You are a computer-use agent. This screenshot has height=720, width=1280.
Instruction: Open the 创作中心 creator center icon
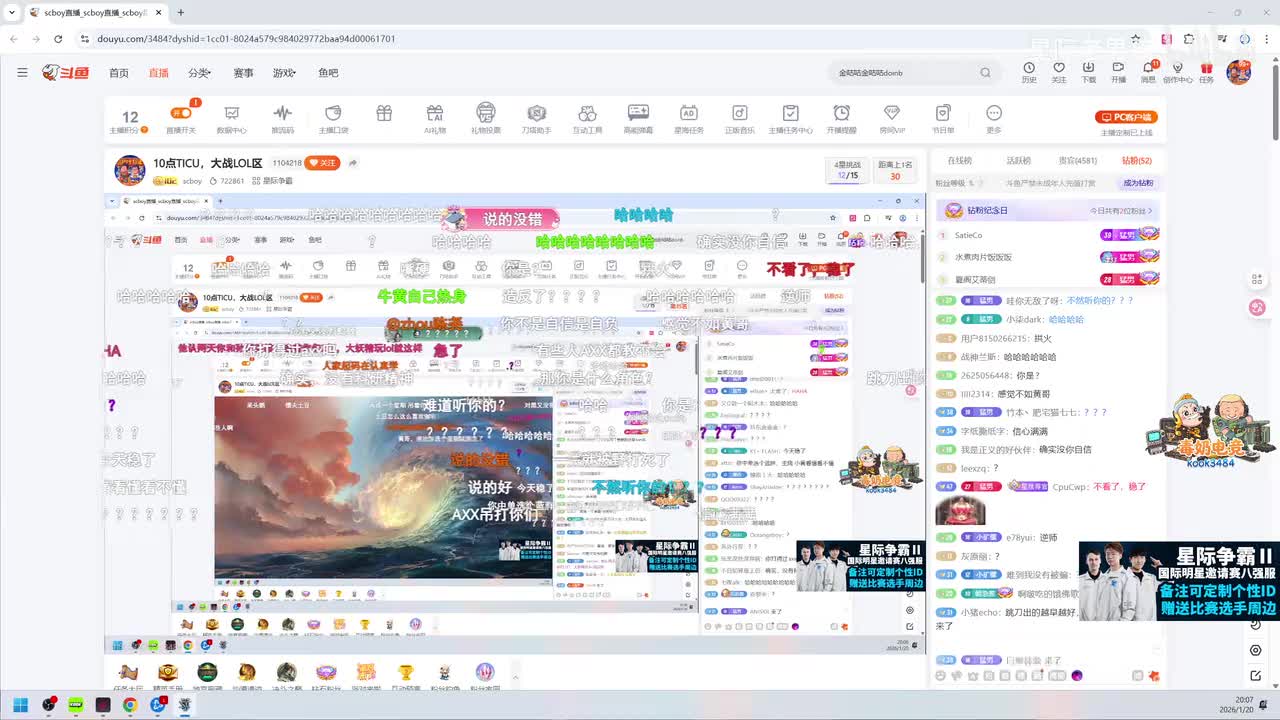pyautogui.click(x=1177, y=72)
